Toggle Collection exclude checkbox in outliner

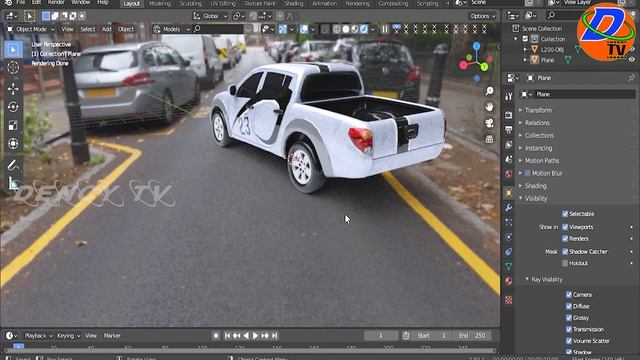[x=525, y=39]
